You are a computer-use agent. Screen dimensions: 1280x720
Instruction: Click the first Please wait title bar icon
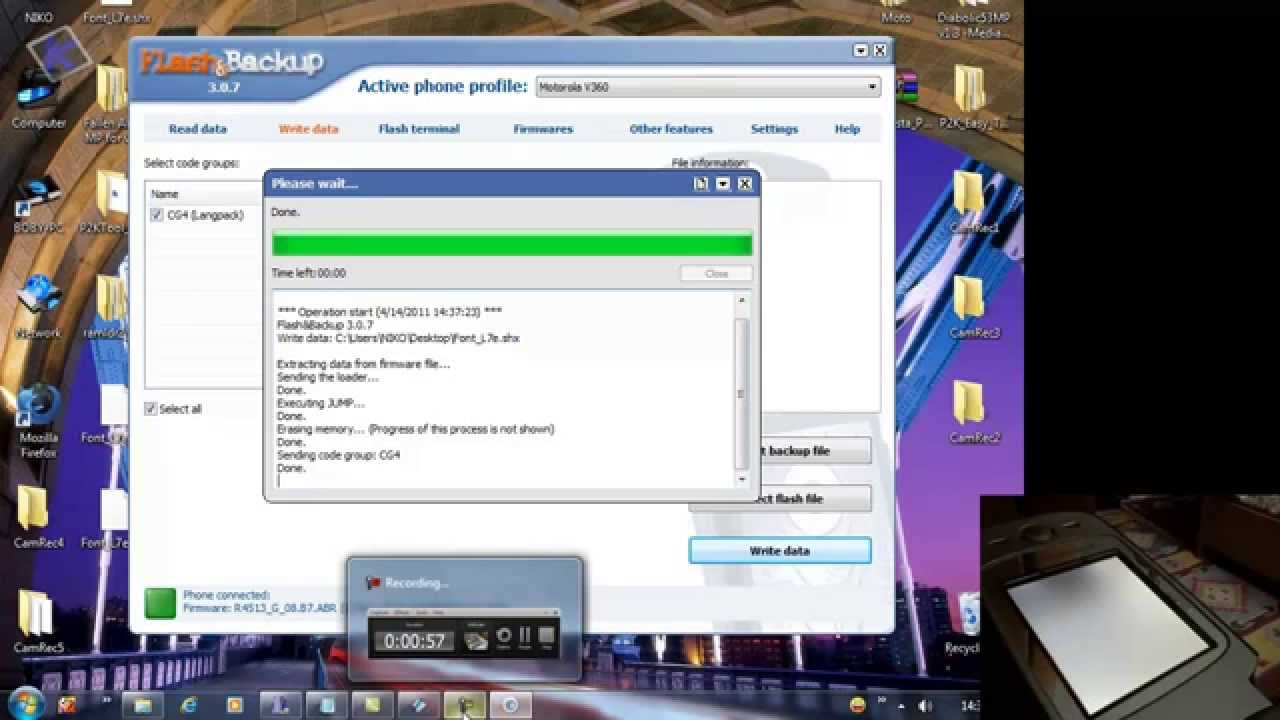pyautogui.click(x=701, y=184)
